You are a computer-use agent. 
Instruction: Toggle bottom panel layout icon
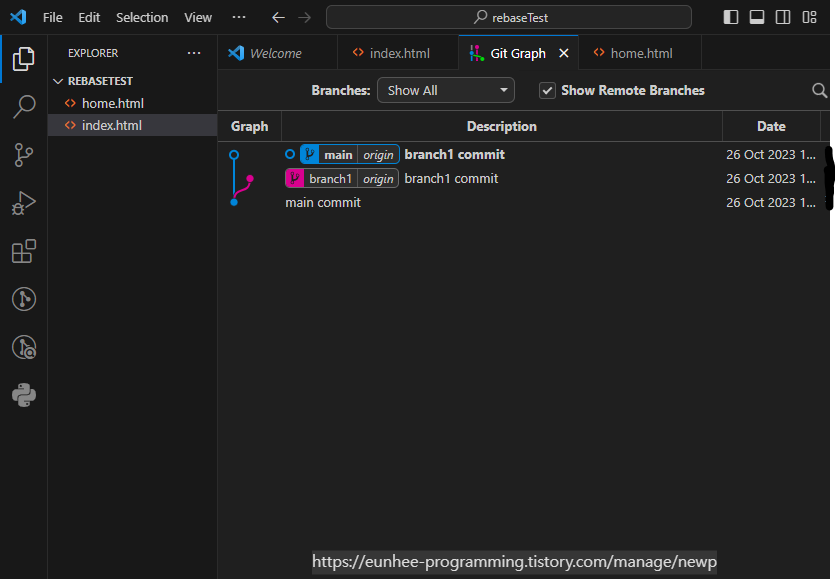[x=757, y=17]
